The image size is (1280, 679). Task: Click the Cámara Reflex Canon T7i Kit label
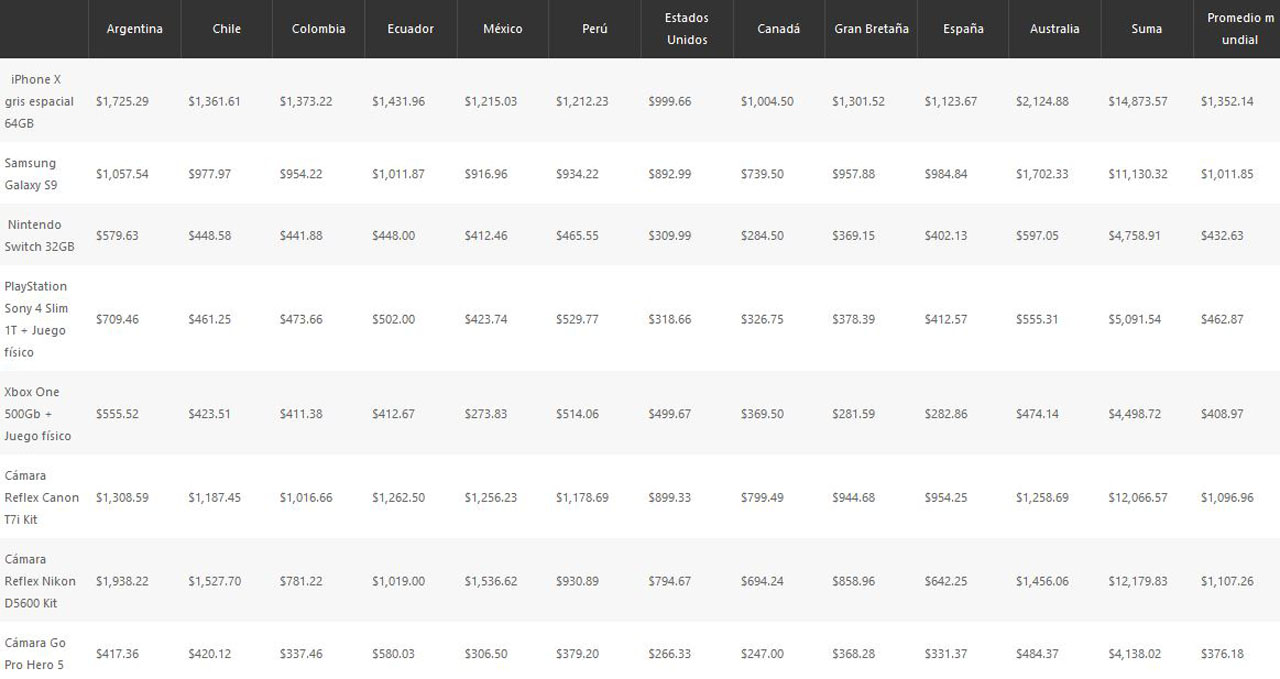[42, 498]
